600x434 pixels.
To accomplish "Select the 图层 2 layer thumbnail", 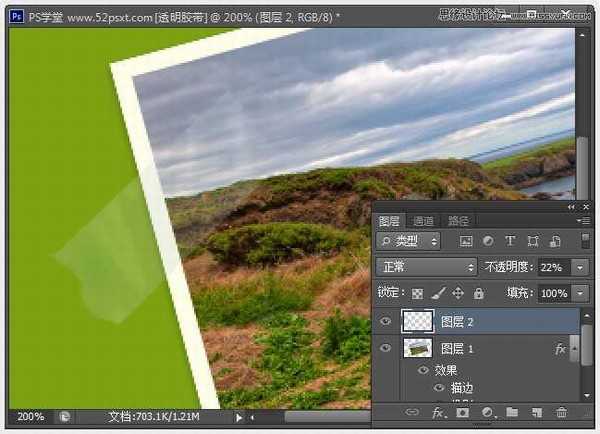I will coord(418,321).
